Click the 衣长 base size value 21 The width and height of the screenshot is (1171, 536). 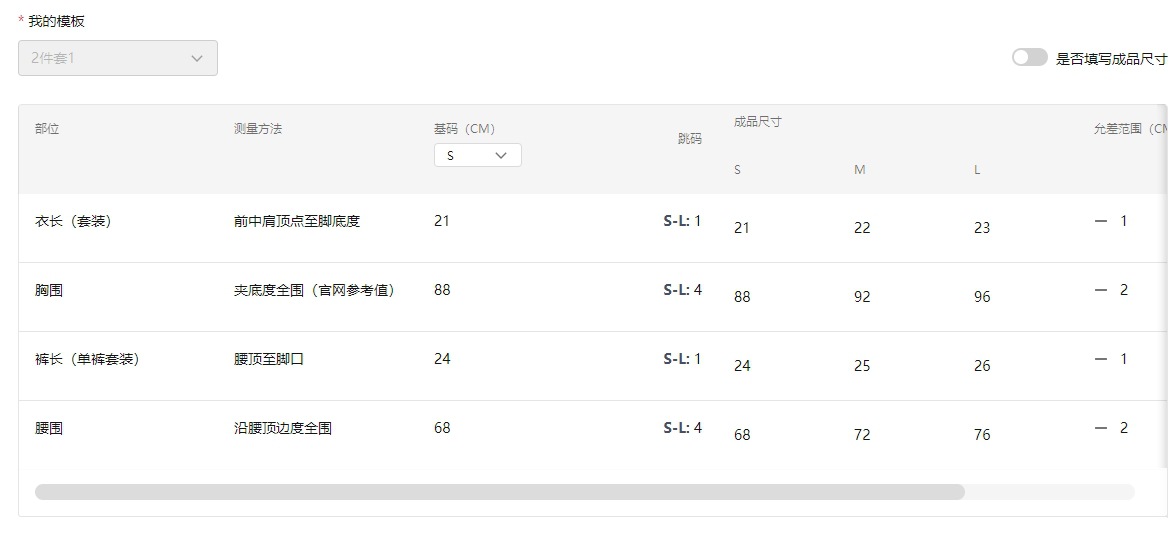click(442, 221)
